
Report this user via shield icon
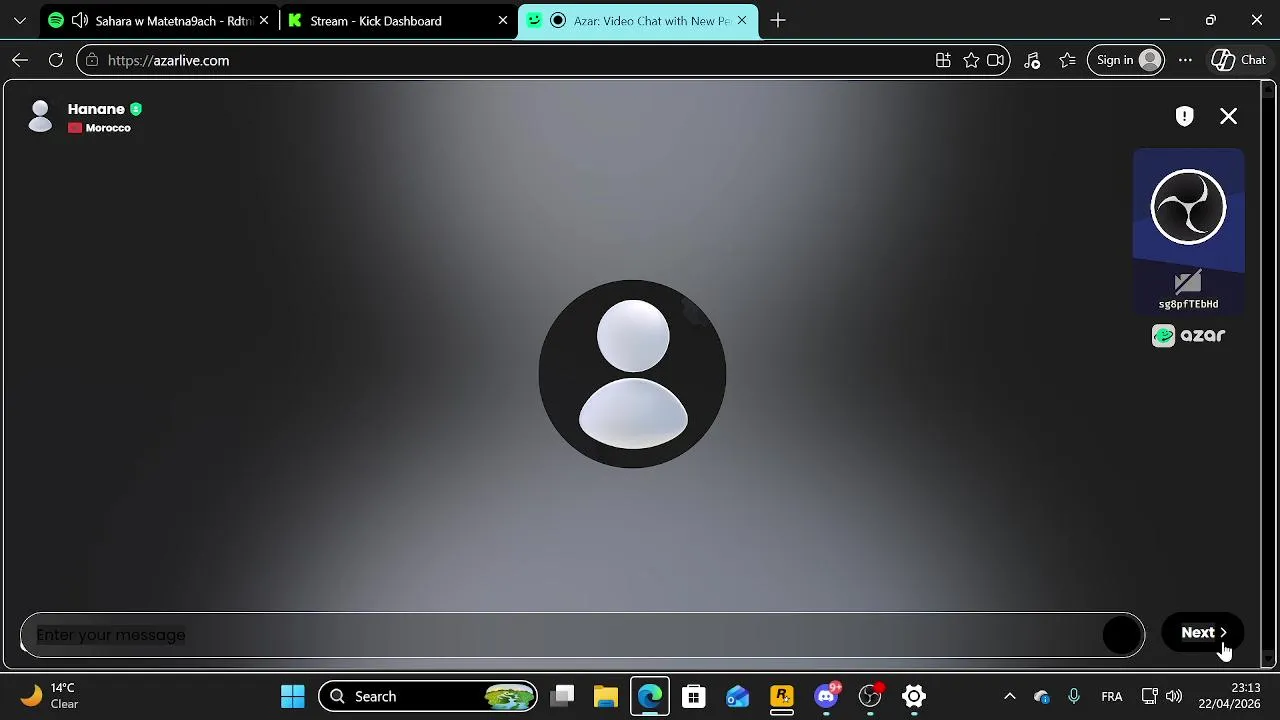(1185, 116)
